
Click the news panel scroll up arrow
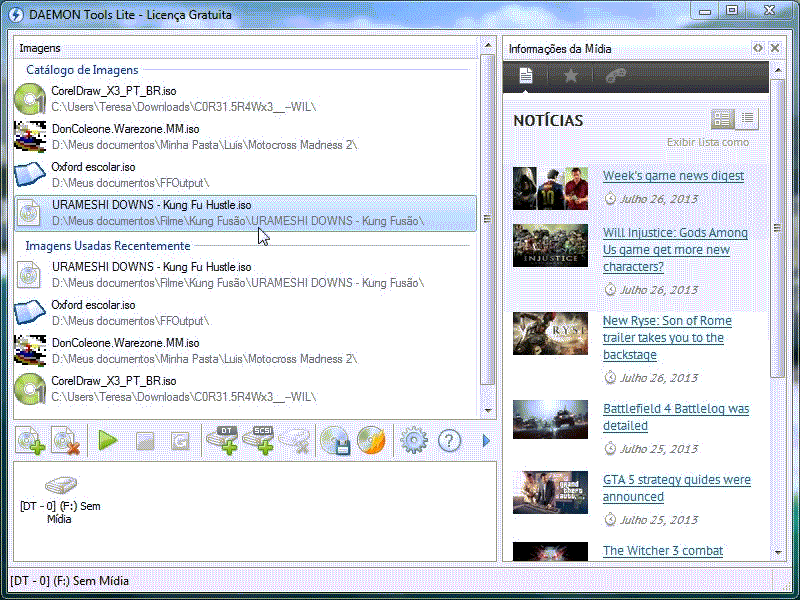pos(778,70)
